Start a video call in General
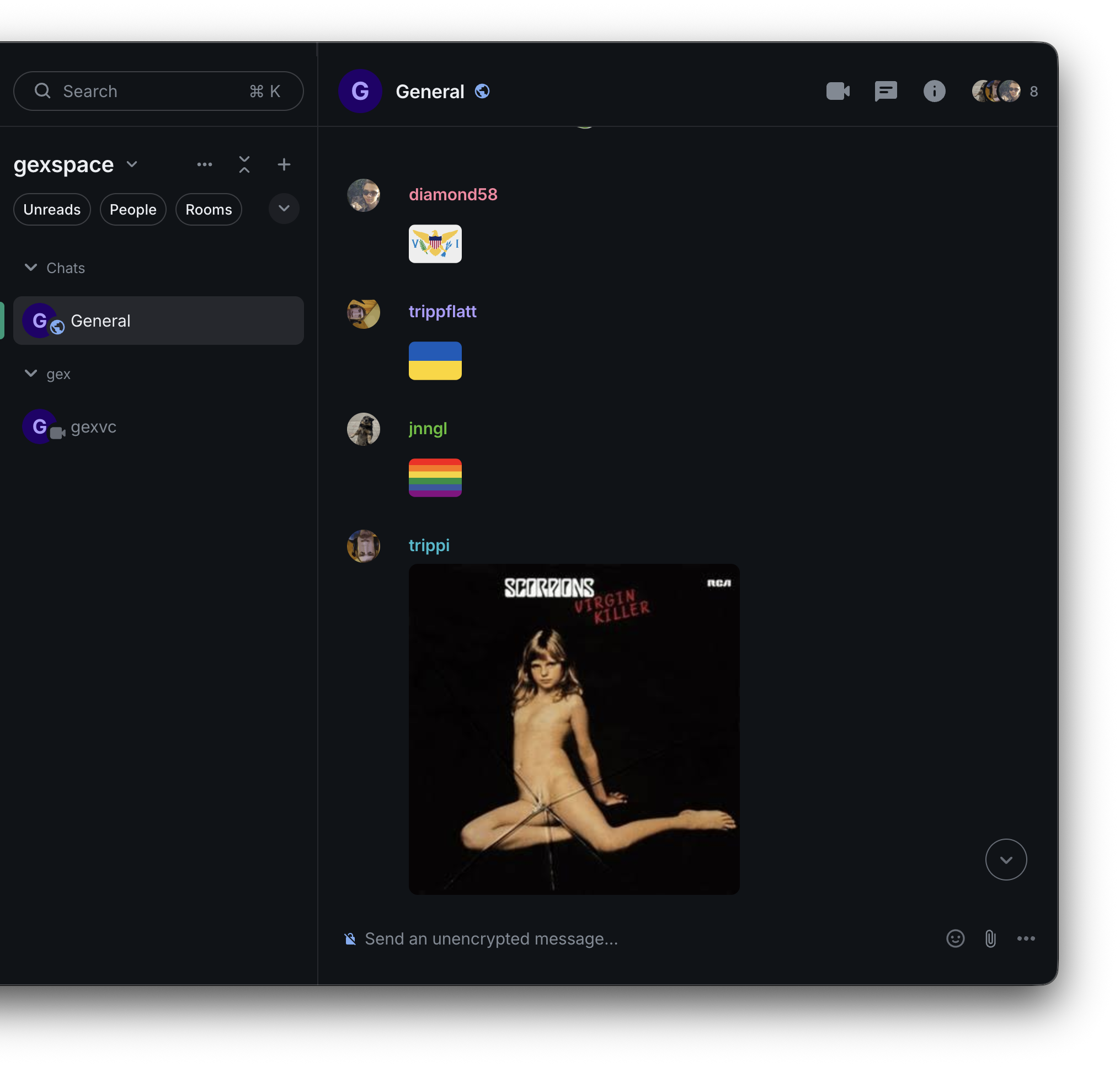The image size is (1120, 1067). click(x=838, y=91)
